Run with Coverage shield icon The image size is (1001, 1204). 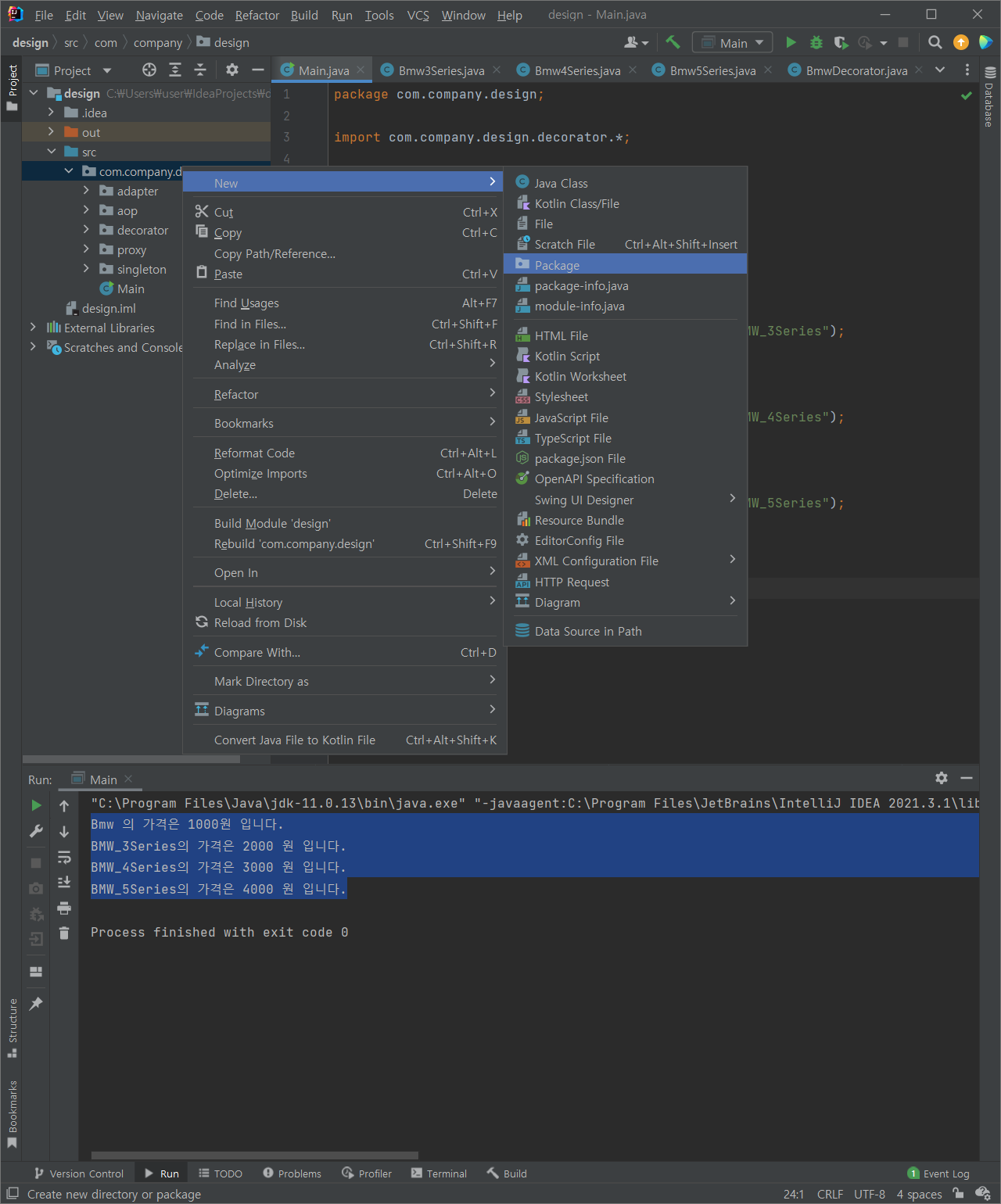point(841,42)
